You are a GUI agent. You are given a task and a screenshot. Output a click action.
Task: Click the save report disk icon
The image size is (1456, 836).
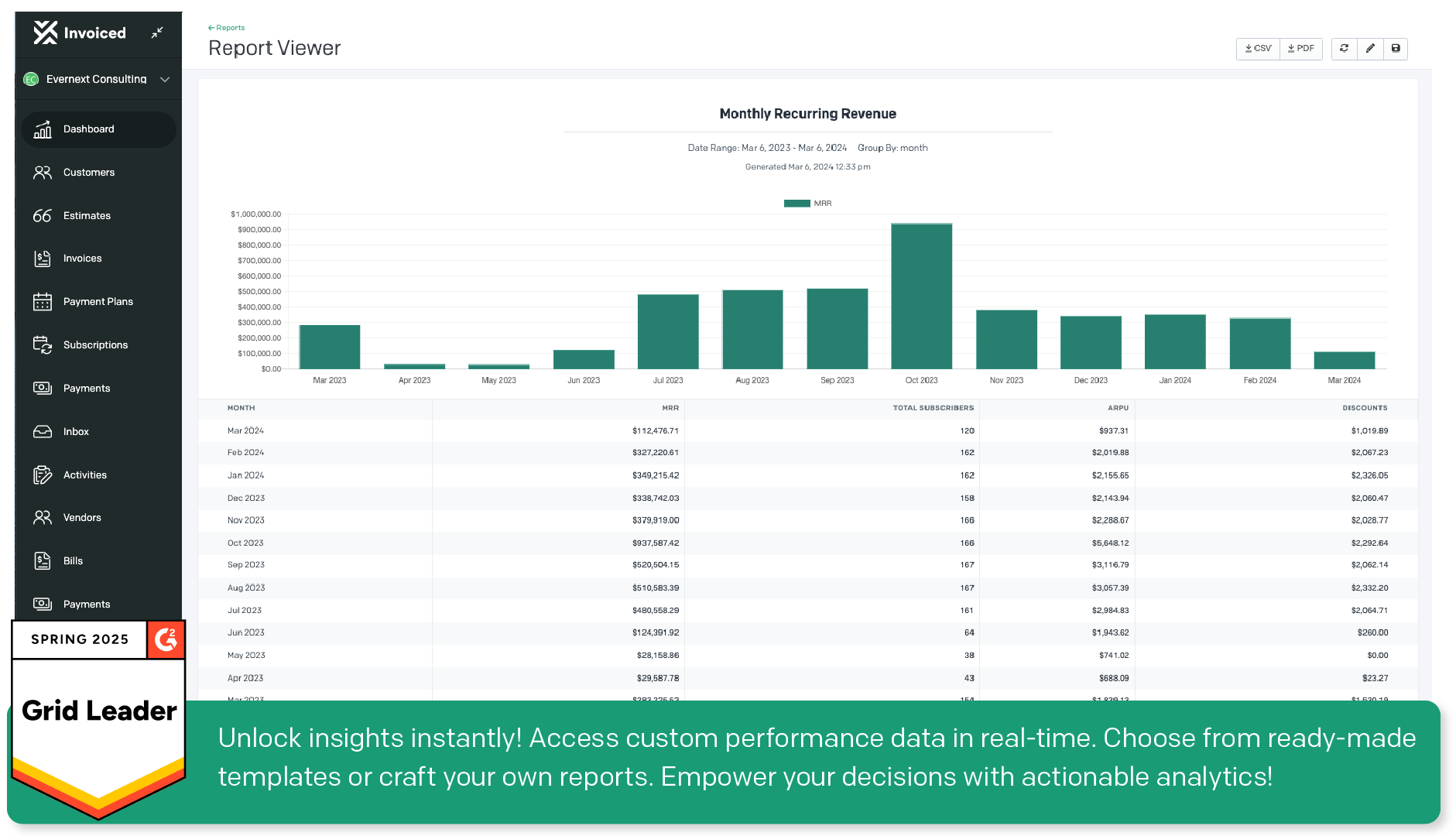(x=1396, y=48)
